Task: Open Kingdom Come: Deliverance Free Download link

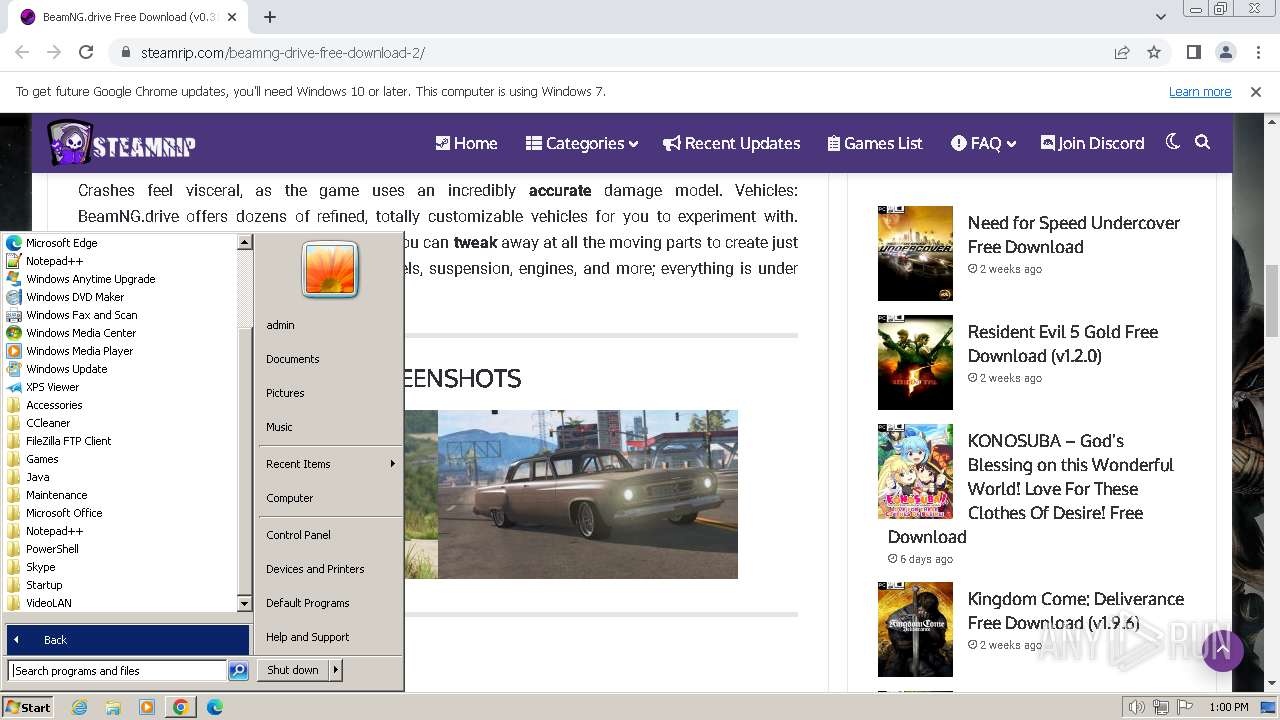Action: click(1075, 611)
